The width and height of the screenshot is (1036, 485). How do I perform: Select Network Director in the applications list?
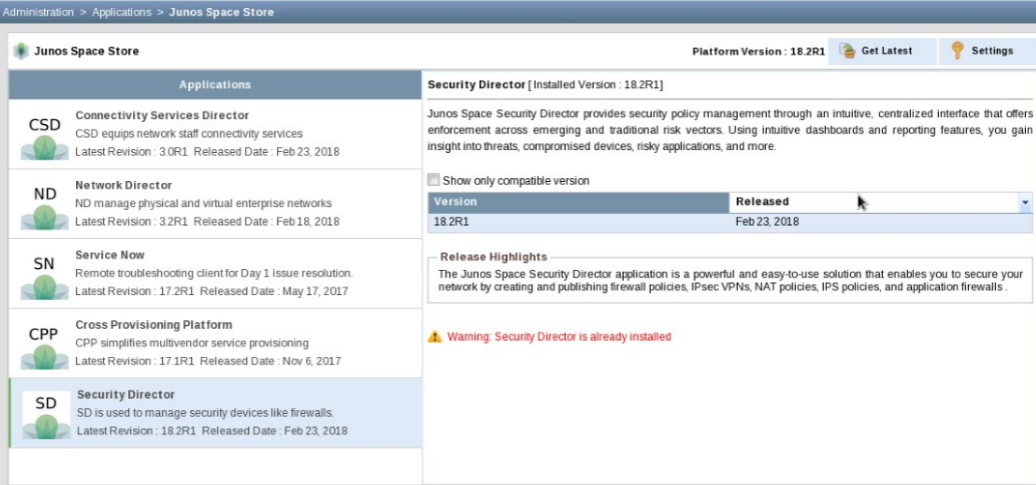124,185
